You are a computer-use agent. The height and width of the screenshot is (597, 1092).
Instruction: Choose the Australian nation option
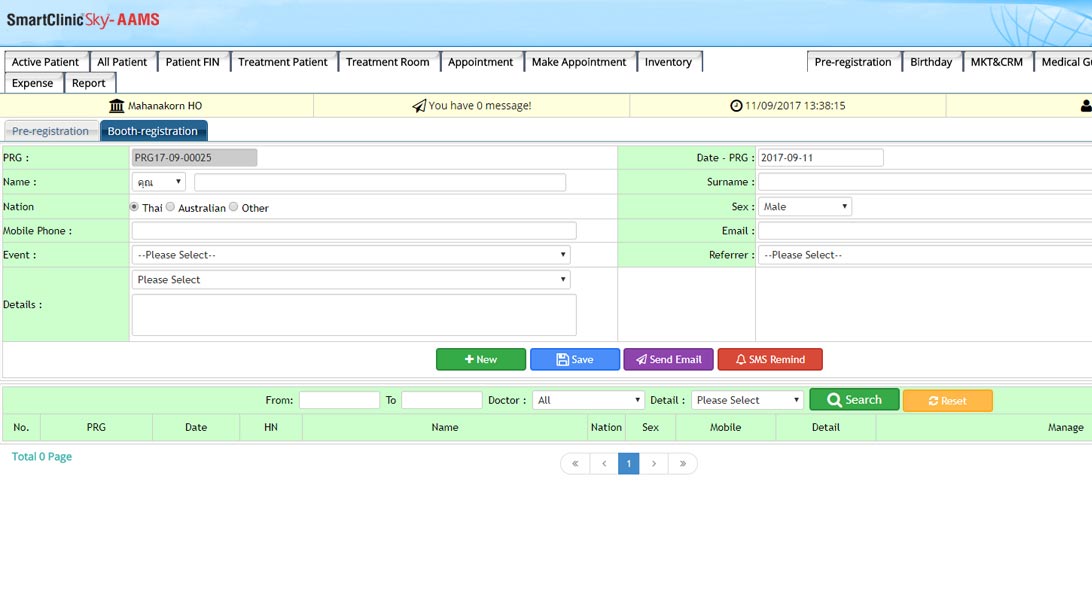pyautogui.click(x=170, y=207)
